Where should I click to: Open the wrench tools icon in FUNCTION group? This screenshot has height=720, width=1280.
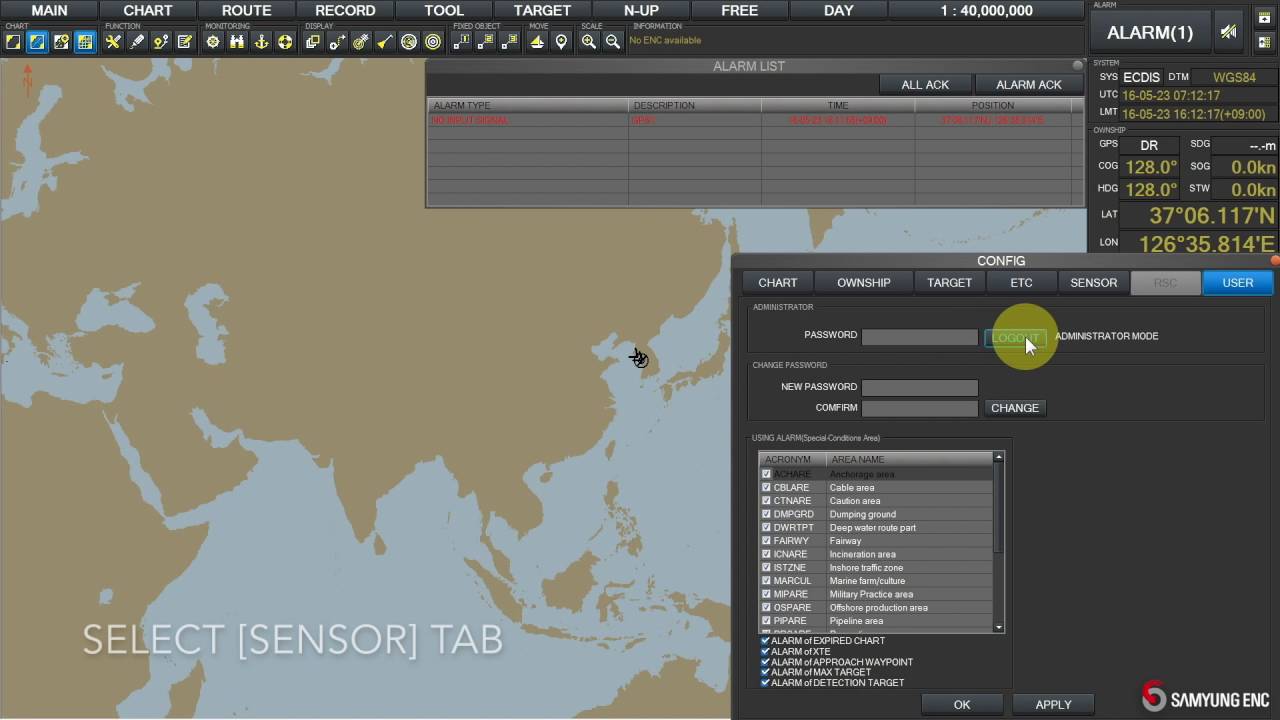(113, 42)
